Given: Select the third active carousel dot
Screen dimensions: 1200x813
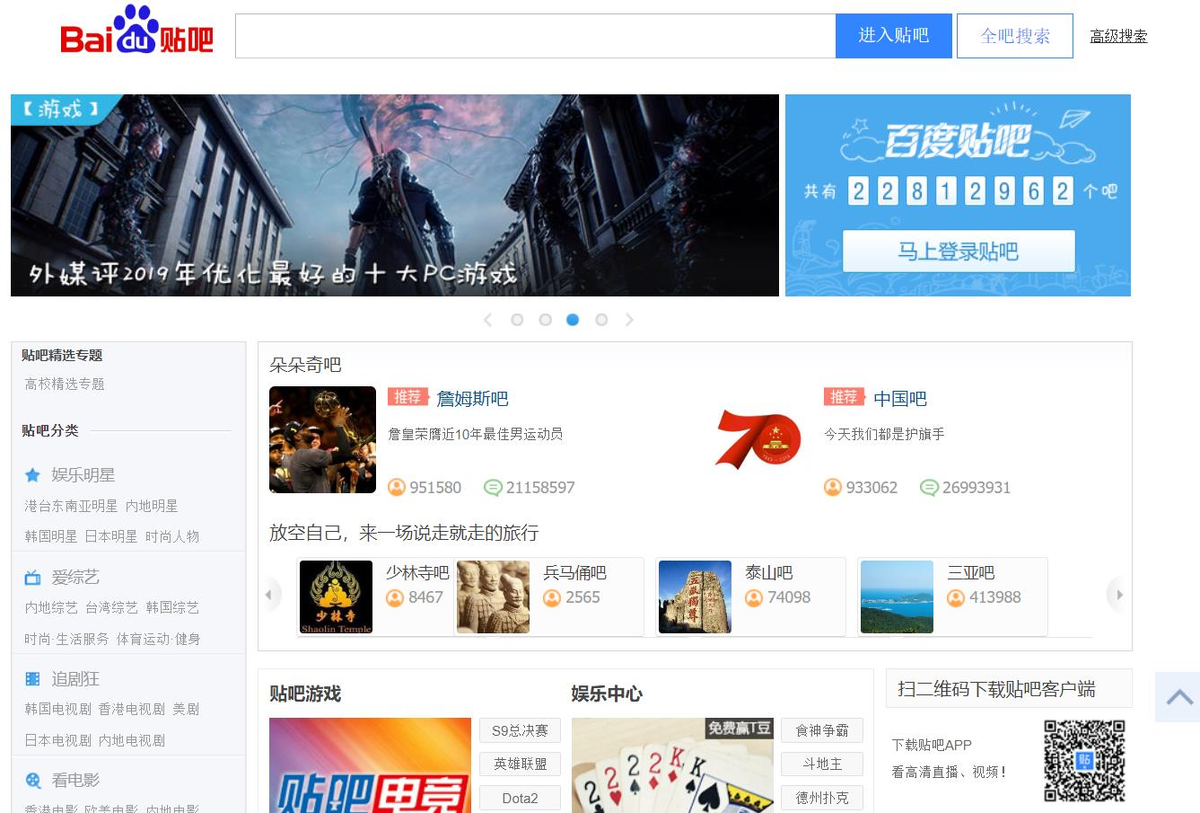Looking at the screenshot, I should coord(573,320).
